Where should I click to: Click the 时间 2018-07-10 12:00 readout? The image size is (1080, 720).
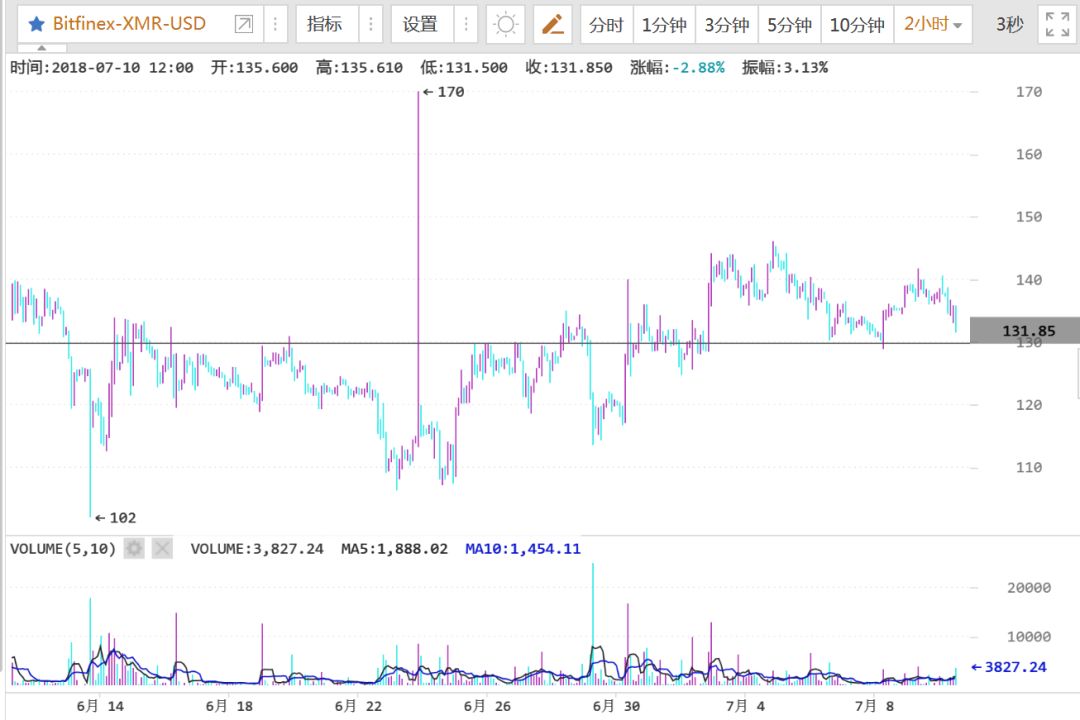pos(101,68)
